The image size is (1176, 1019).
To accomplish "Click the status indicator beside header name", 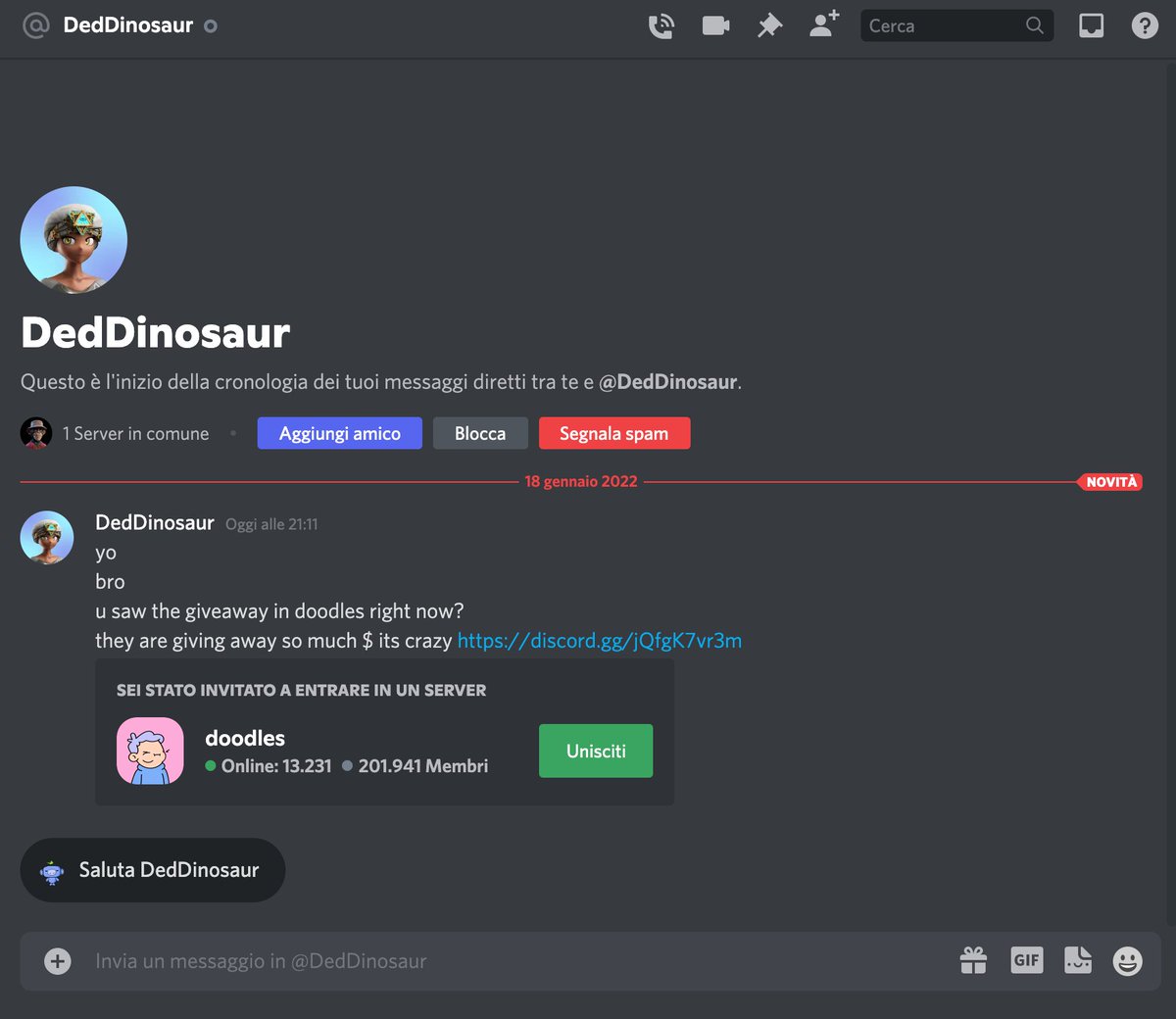I will (211, 26).
